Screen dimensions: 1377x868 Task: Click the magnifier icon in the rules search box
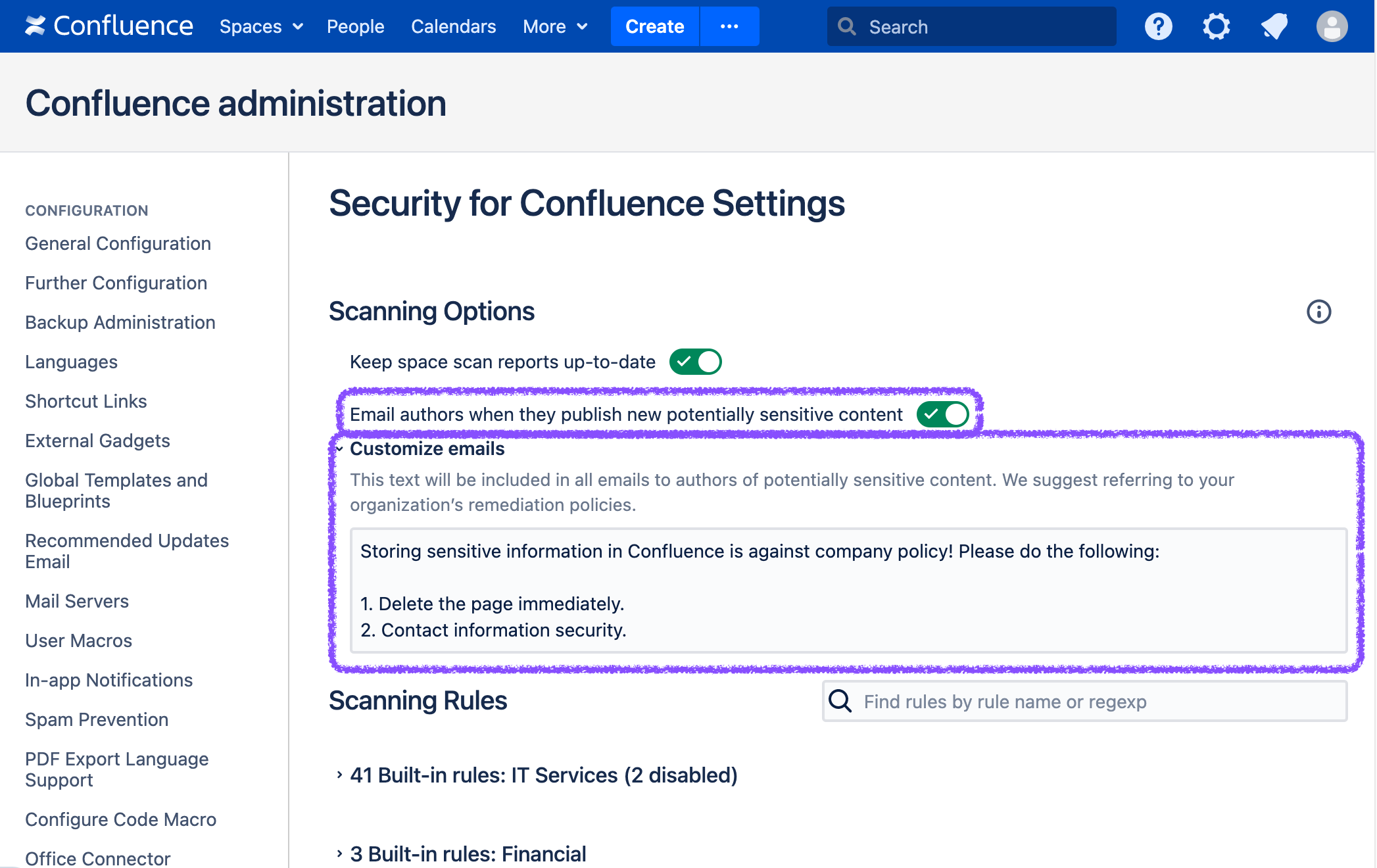840,701
